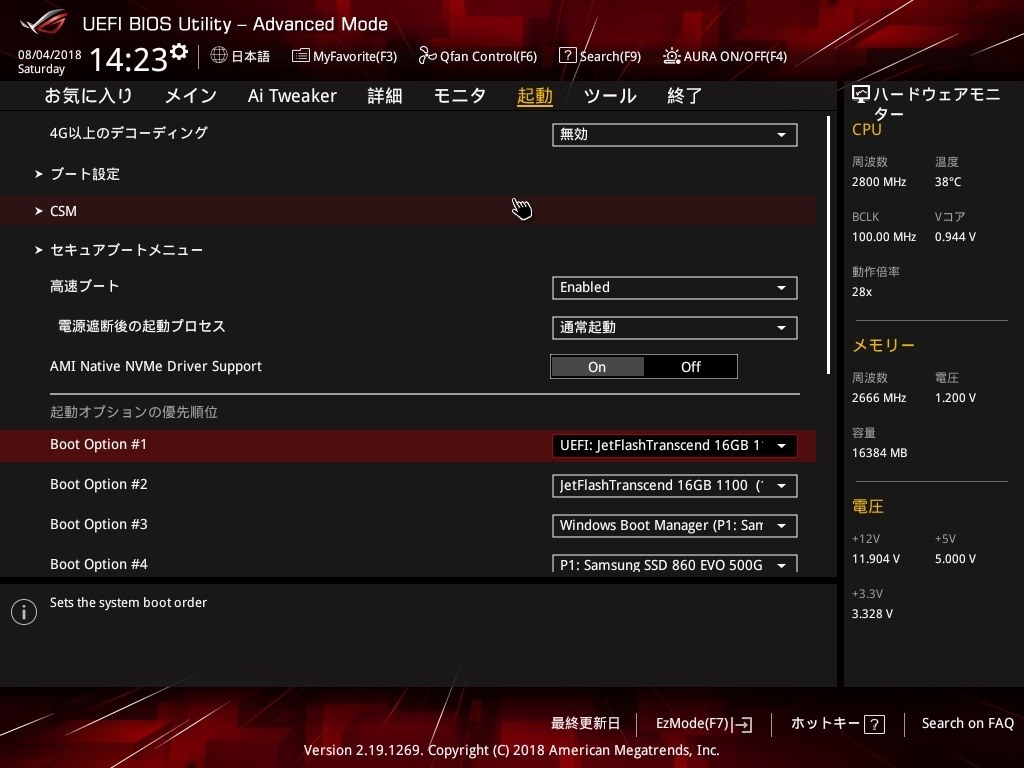Open the 4G decoding dropdown
The height and width of the screenshot is (768, 1024).
pyautogui.click(x=675, y=135)
